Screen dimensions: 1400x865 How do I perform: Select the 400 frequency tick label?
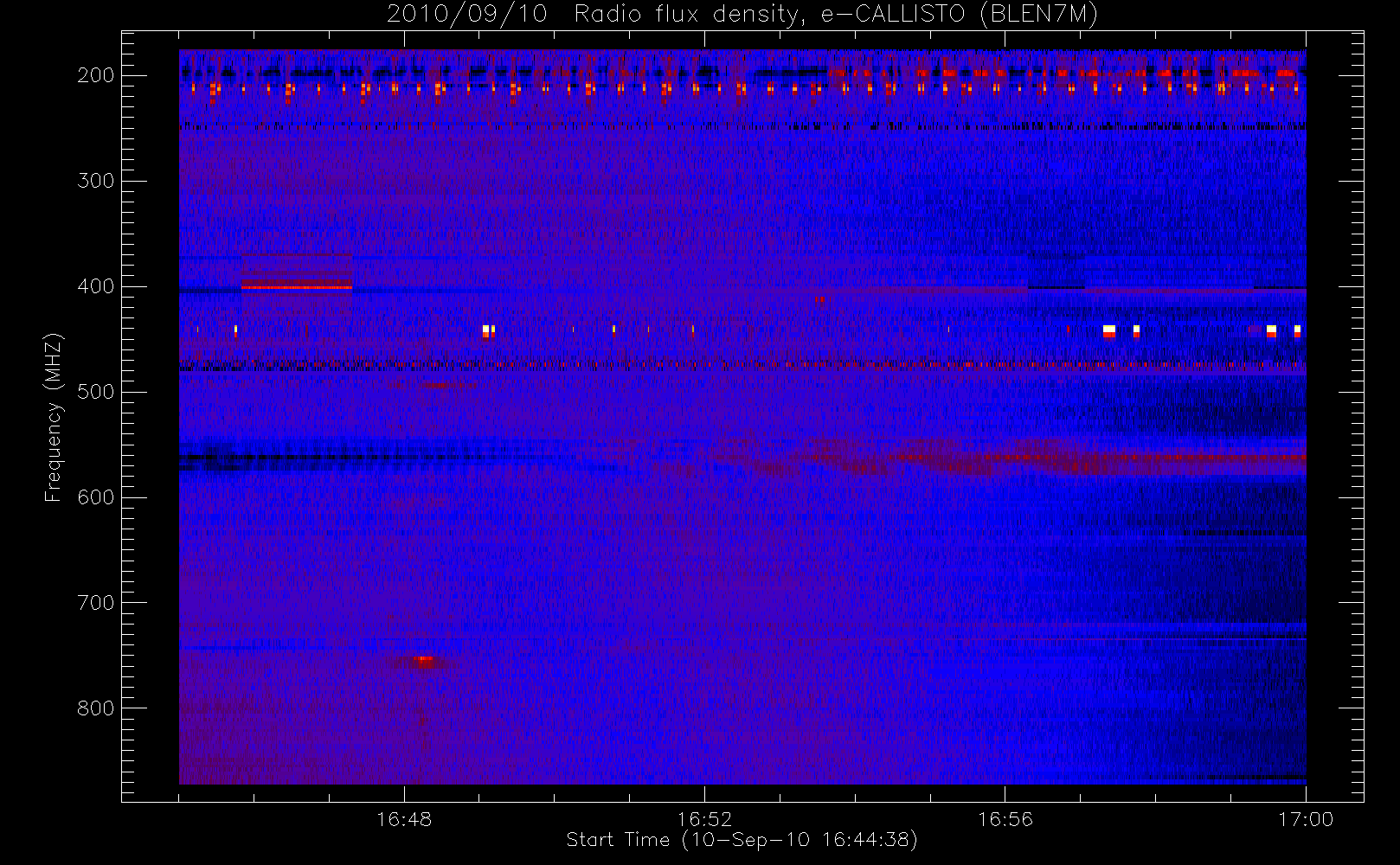click(96, 286)
